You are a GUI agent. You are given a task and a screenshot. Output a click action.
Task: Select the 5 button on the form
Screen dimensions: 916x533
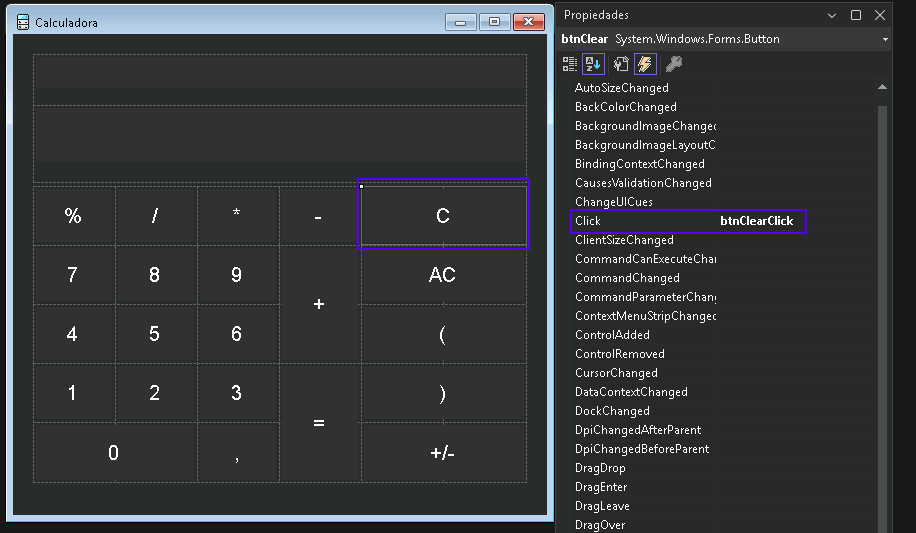pyautogui.click(x=155, y=334)
